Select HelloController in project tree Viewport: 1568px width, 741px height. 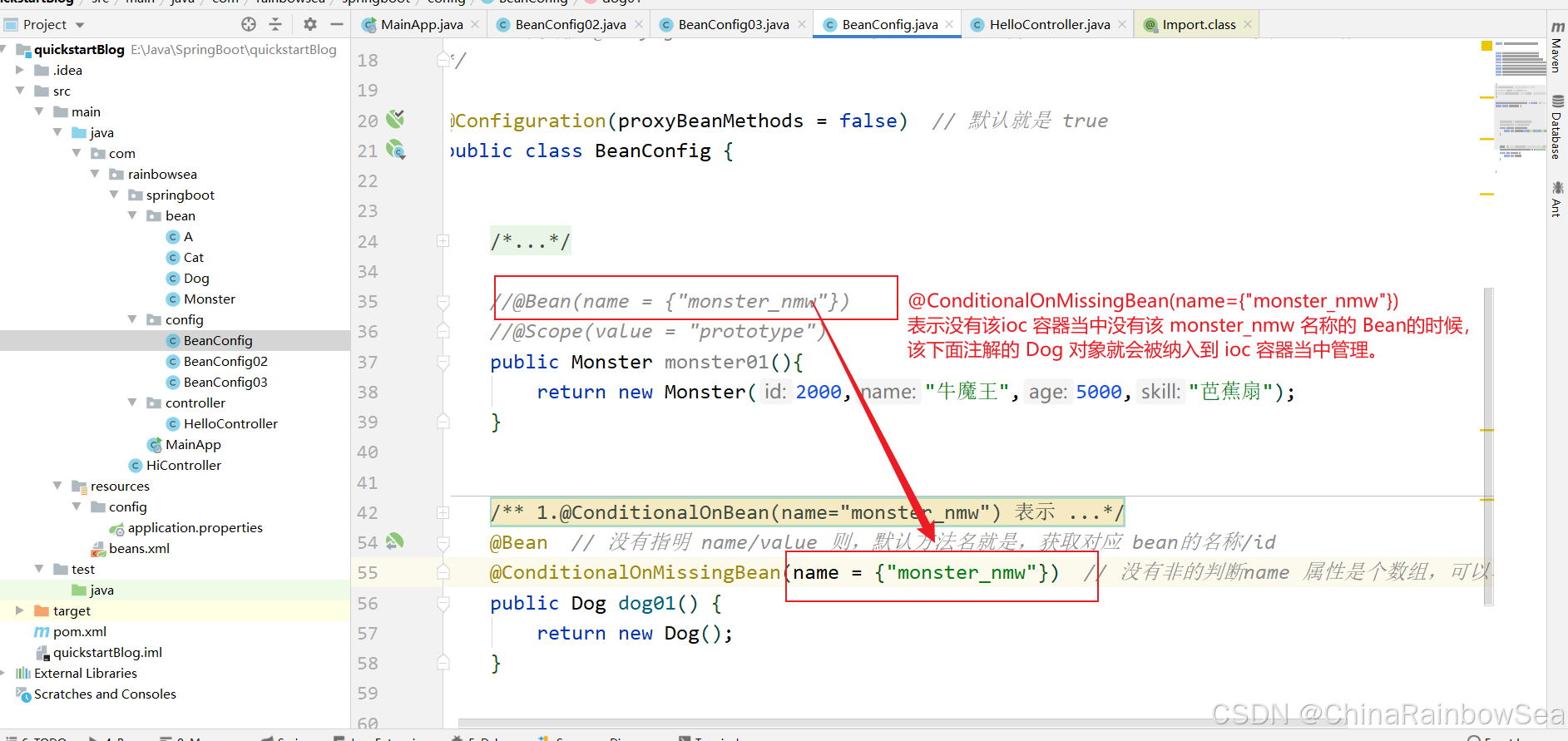tap(222, 423)
